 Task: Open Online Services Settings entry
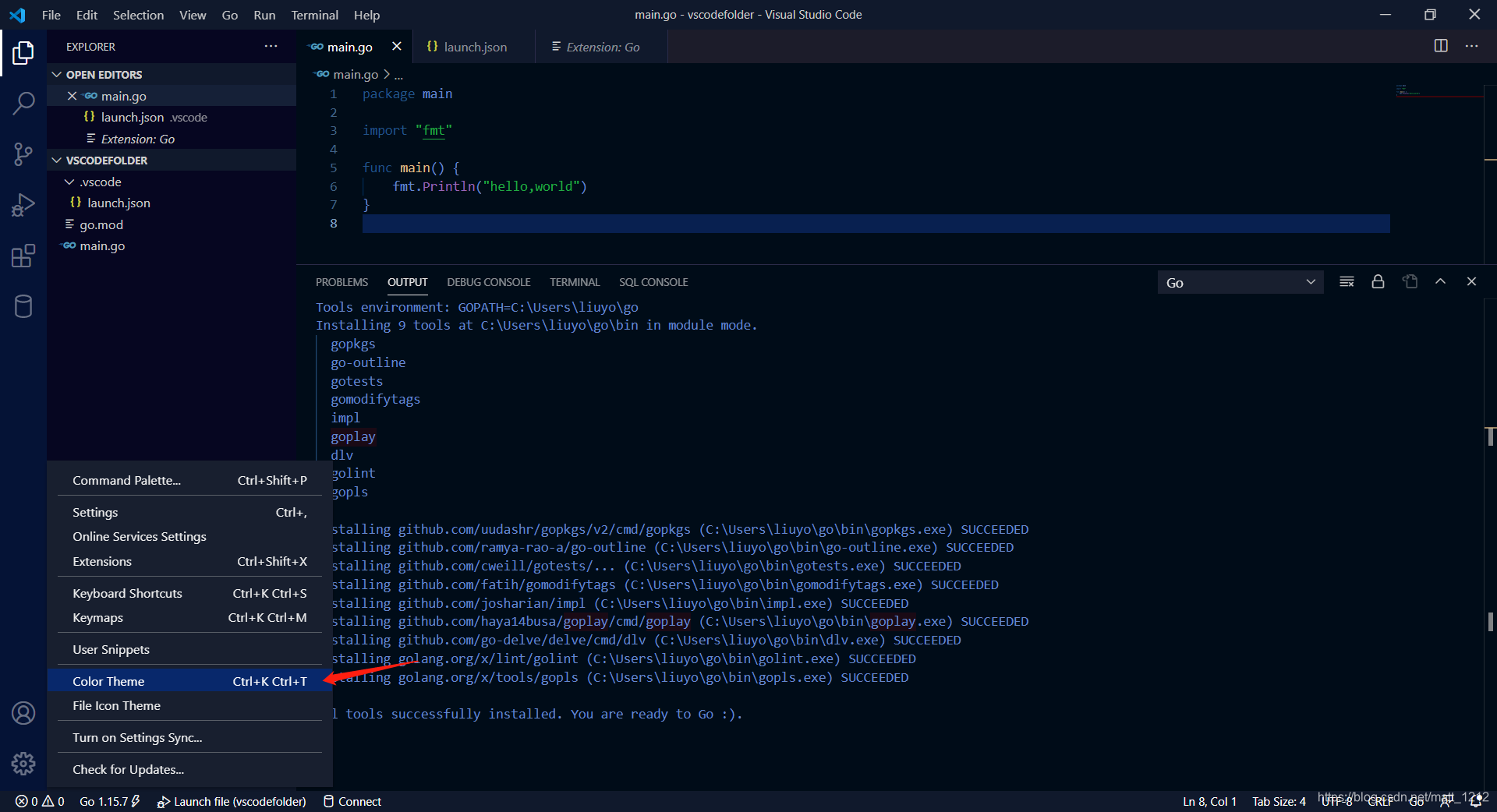coord(189,536)
